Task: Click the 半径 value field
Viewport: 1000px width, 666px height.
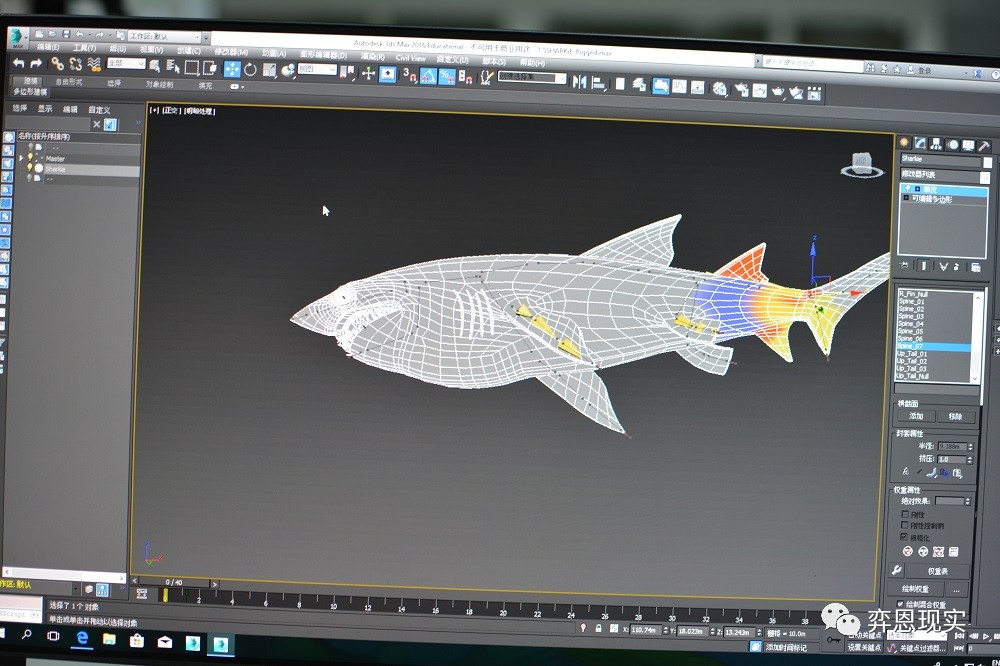Action: click(952, 446)
